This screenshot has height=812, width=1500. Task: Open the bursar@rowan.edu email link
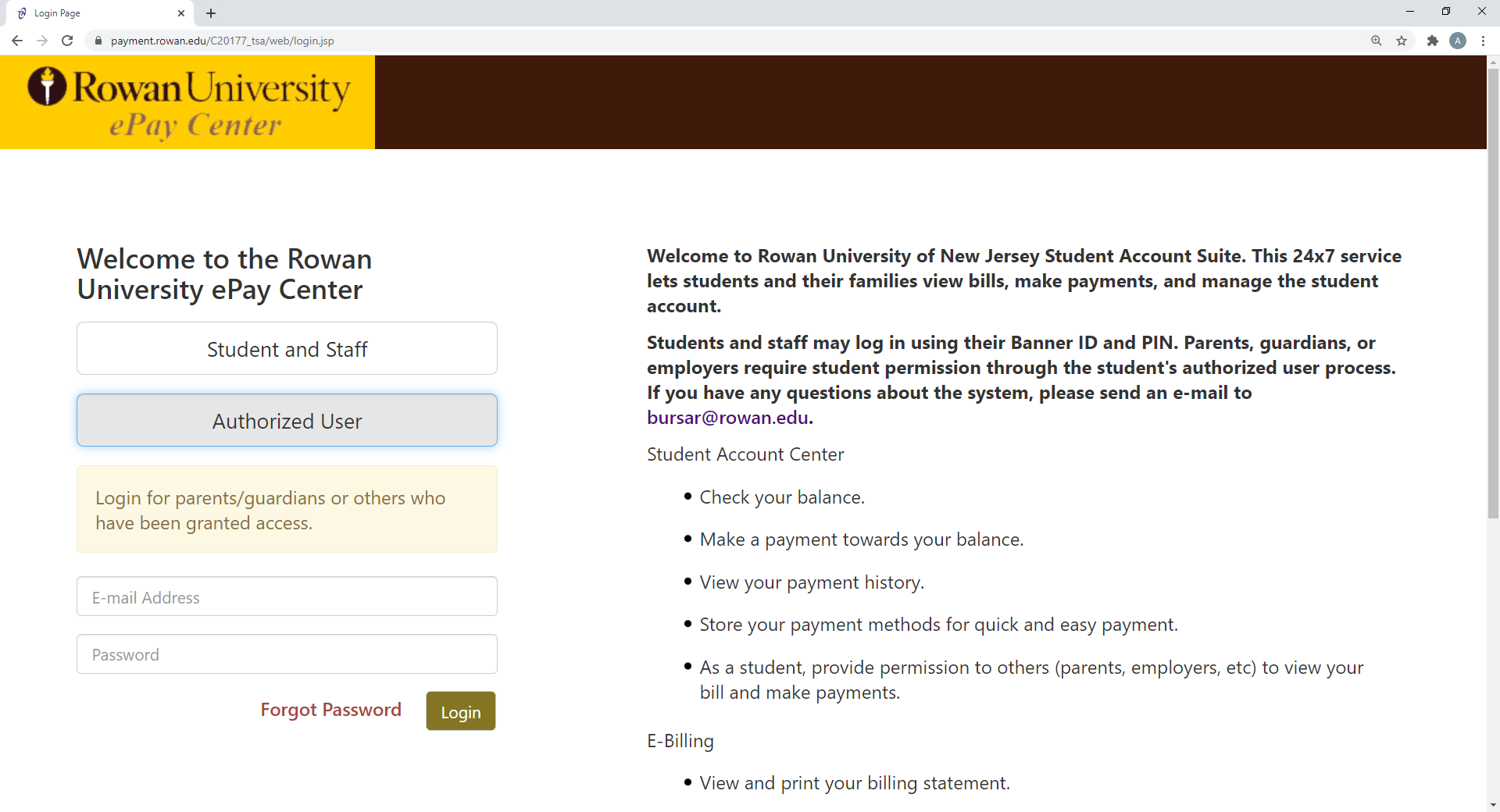pos(727,418)
